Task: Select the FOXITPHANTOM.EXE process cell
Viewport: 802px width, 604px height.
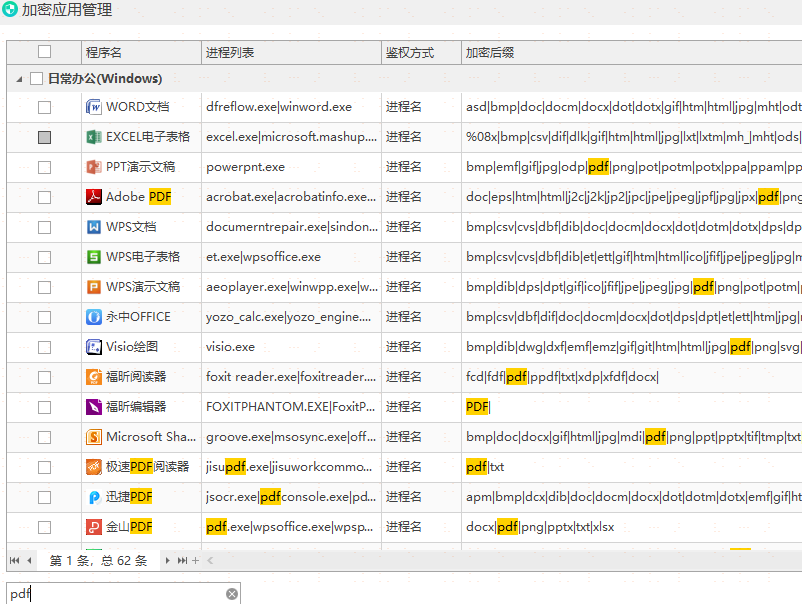Action: click(x=292, y=407)
